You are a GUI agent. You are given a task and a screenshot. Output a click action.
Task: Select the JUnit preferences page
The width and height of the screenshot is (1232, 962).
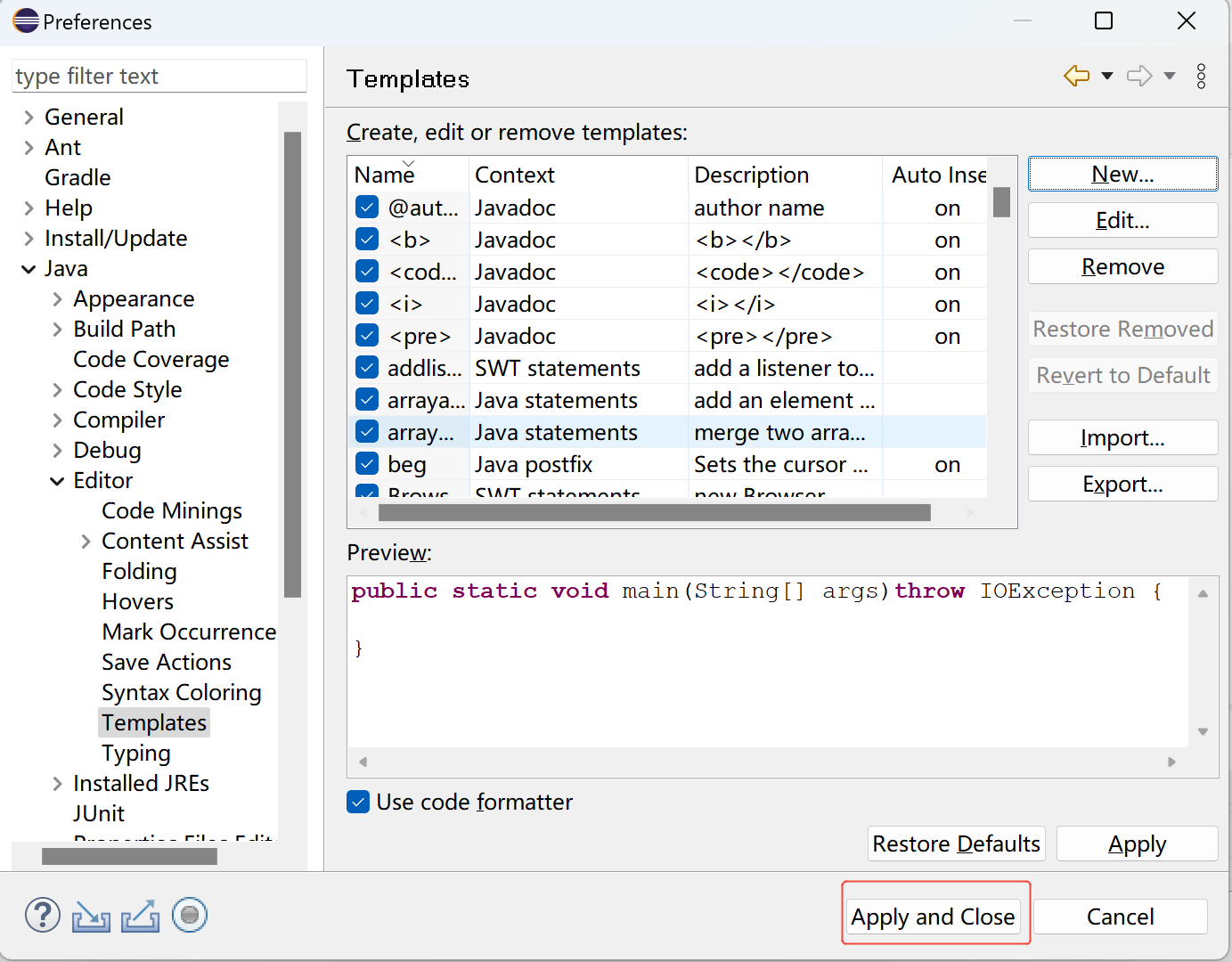tap(98, 814)
